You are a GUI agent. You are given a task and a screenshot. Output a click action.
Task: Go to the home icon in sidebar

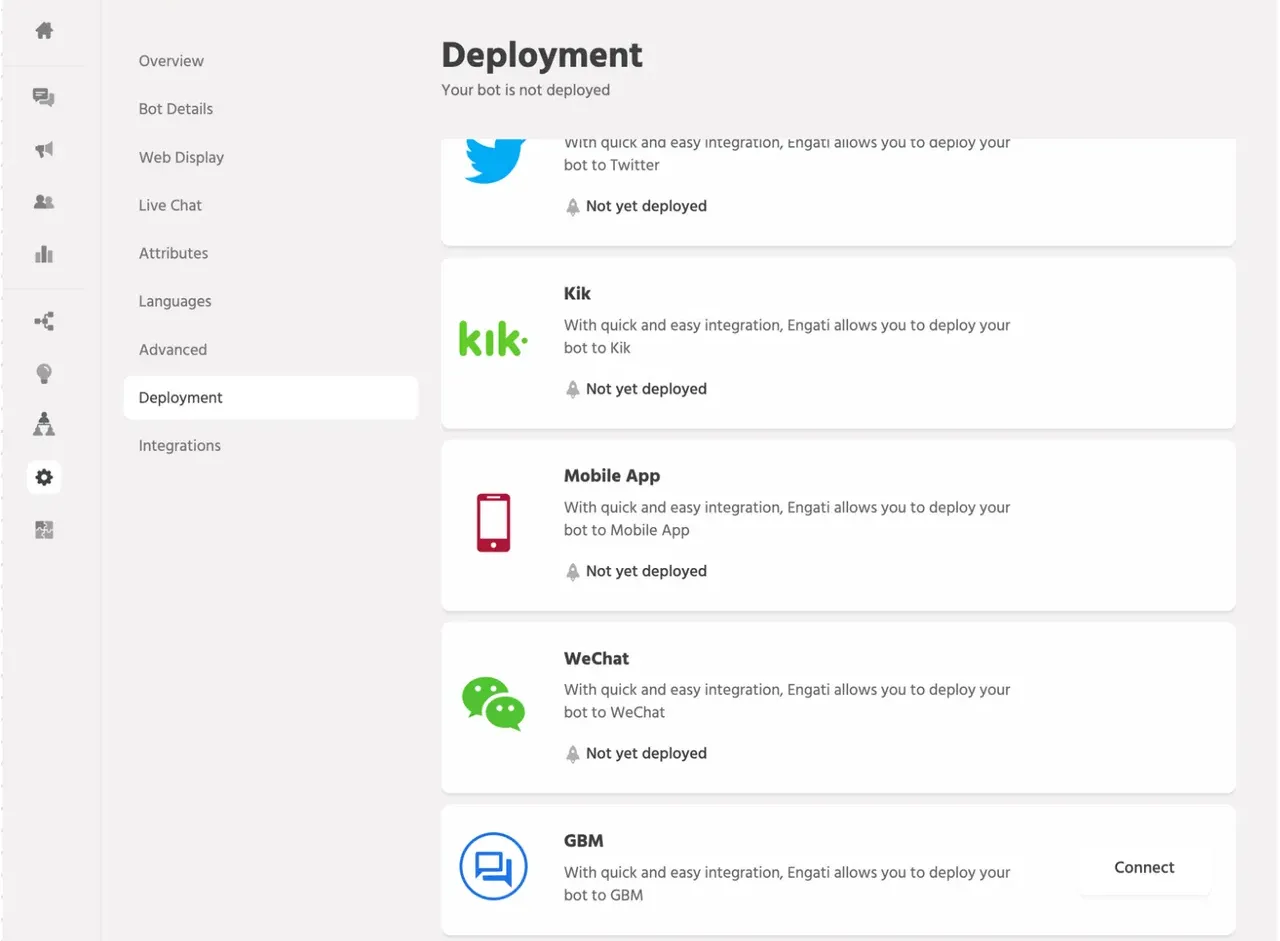point(44,31)
